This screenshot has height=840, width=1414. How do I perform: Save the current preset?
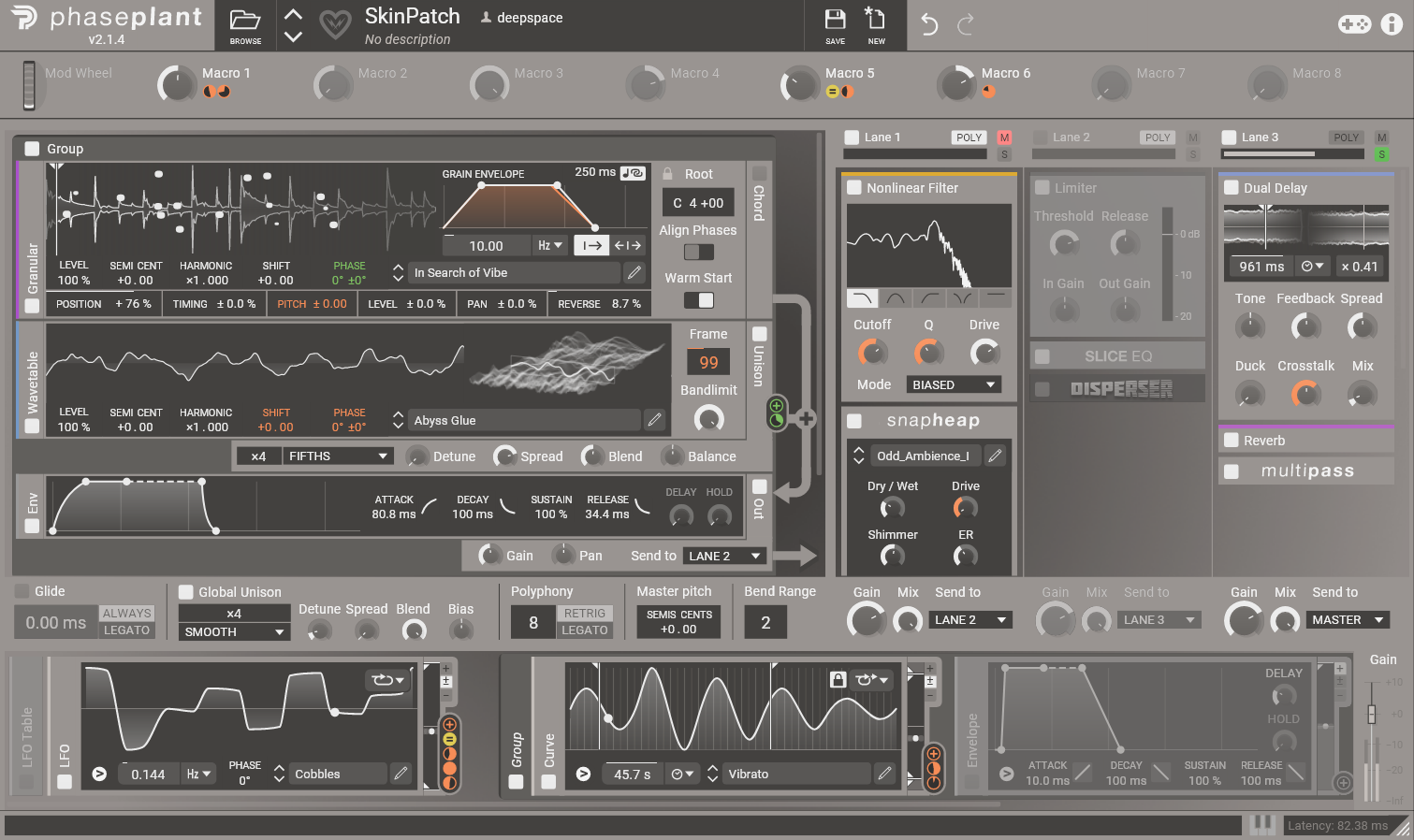835,25
